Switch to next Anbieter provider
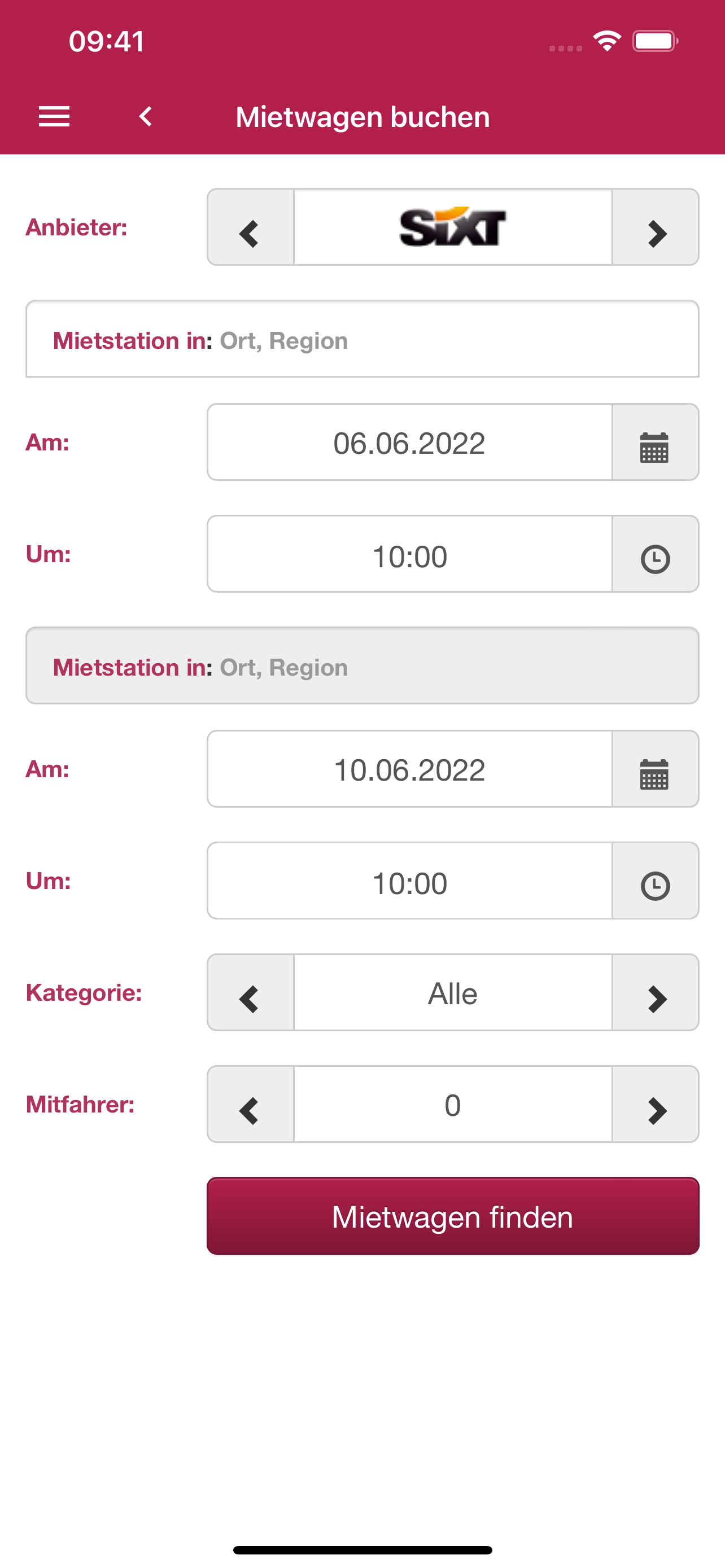Screen dimensions: 725x1568 [x=655, y=227]
